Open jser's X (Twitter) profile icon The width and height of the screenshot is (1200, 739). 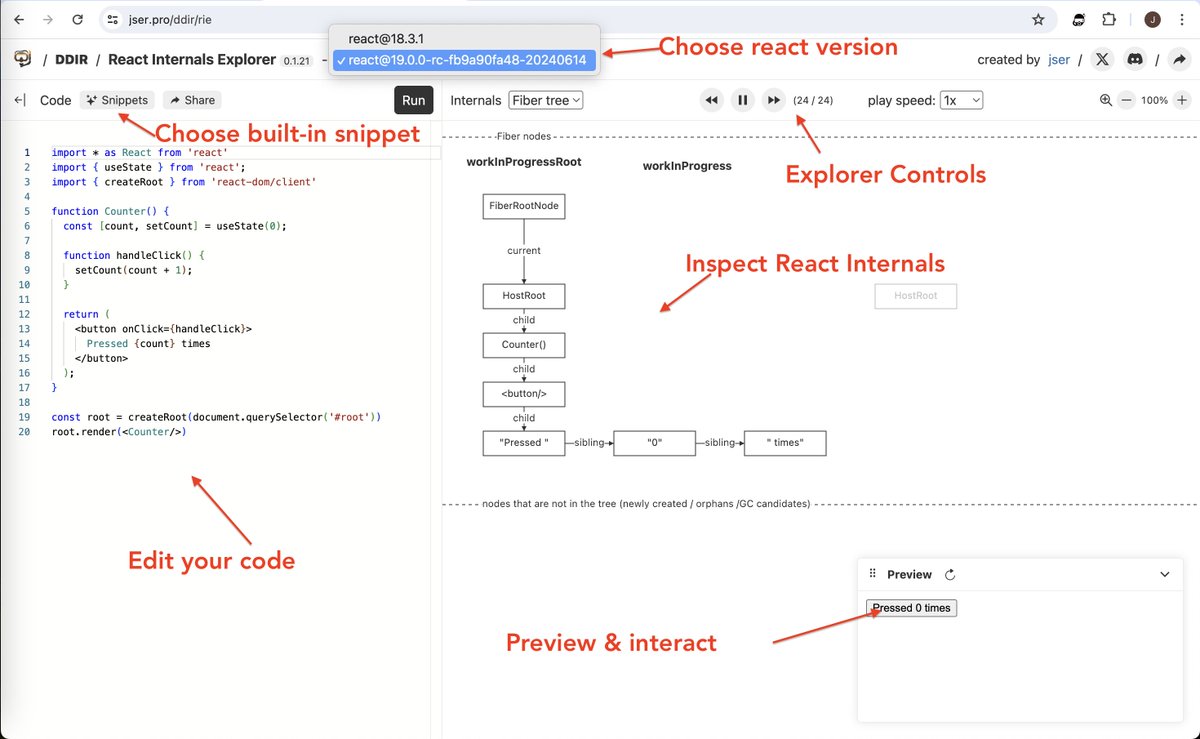click(x=1102, y=59)
